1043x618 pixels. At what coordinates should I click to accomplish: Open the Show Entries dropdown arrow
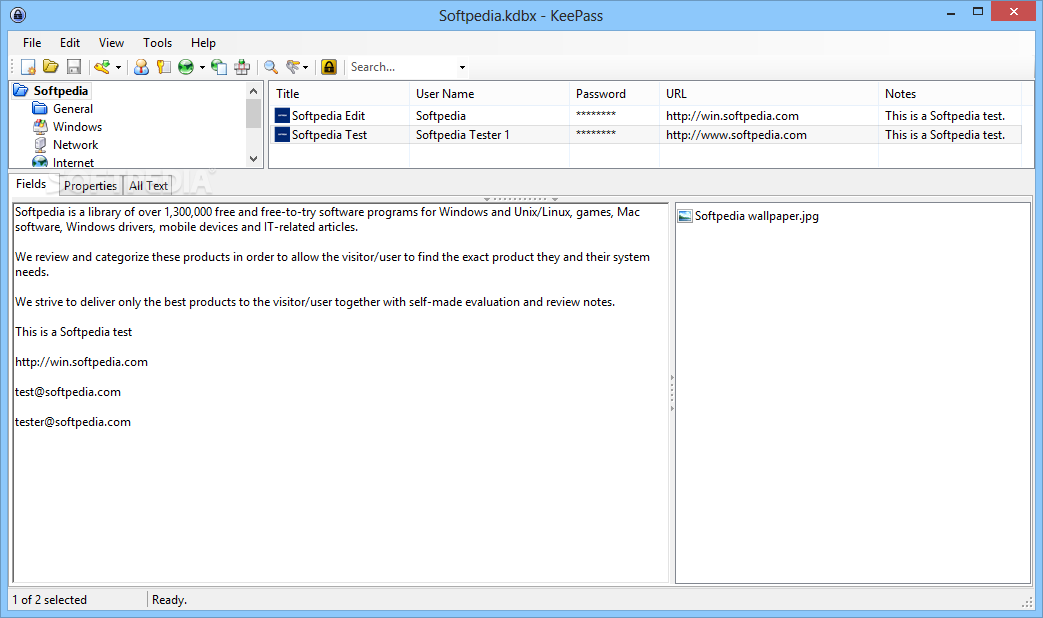pos(305,67)
